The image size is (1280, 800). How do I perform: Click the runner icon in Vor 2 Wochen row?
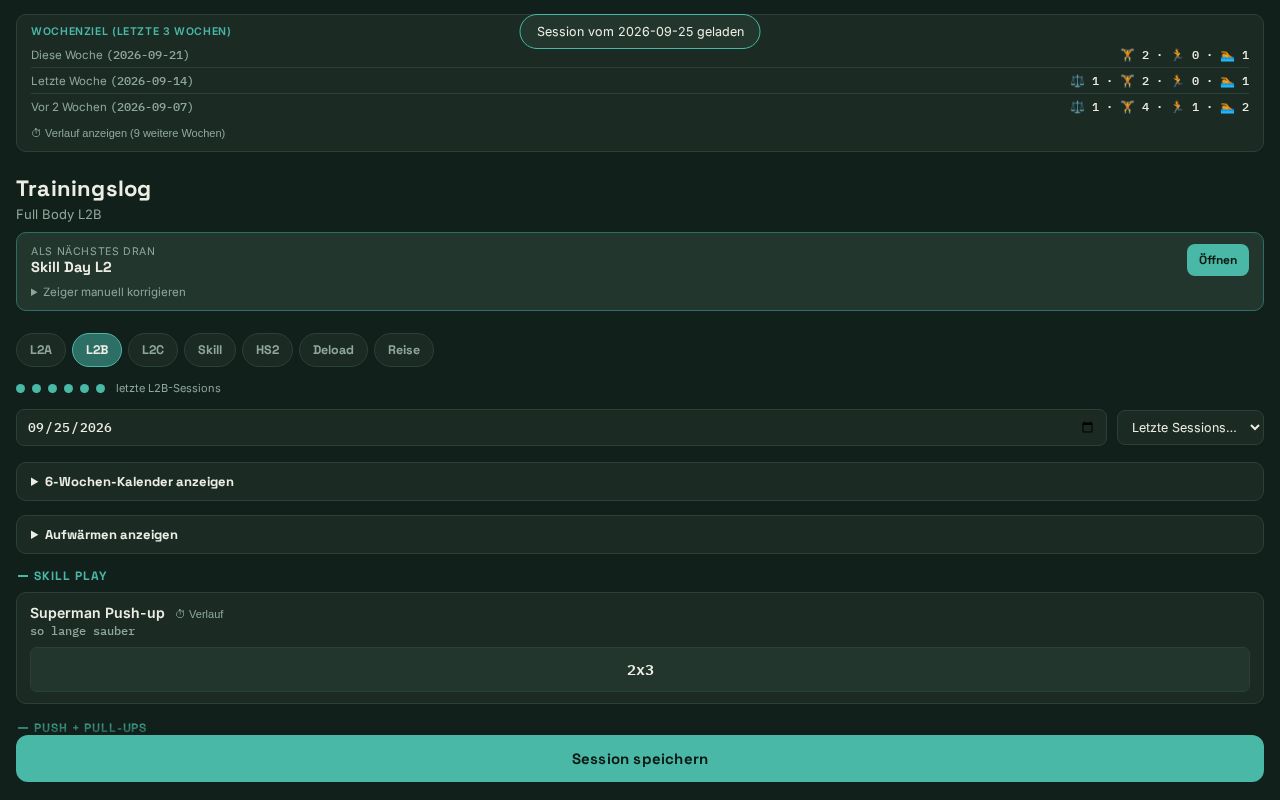(1177, 107)
